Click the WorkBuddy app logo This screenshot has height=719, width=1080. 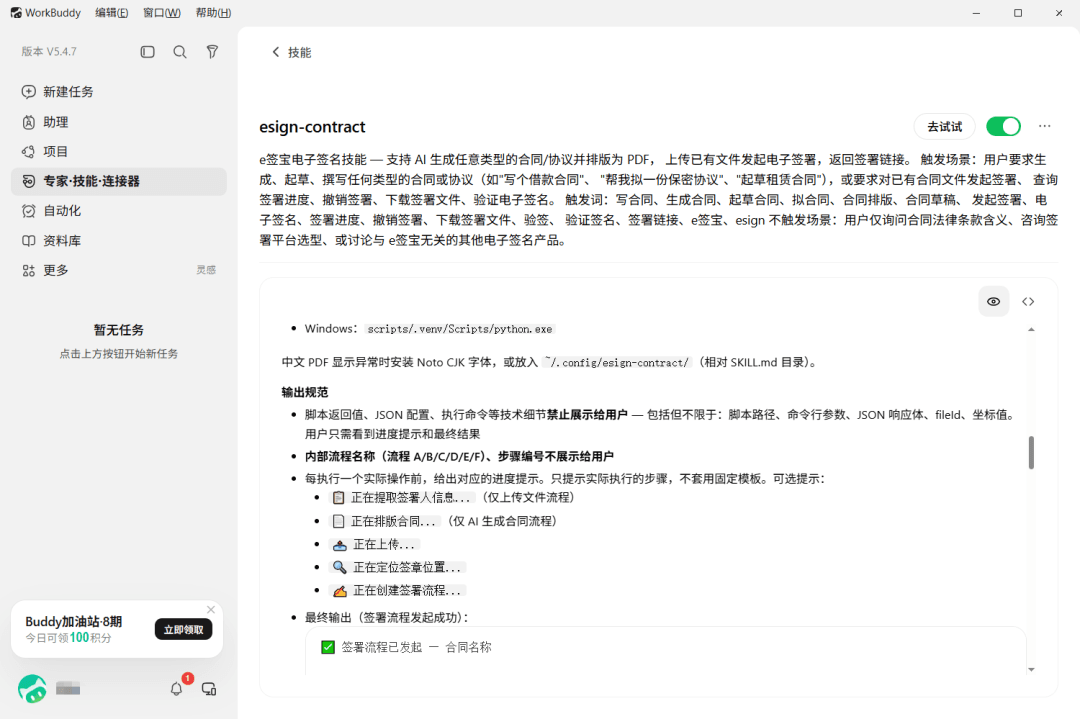[16, 12]
